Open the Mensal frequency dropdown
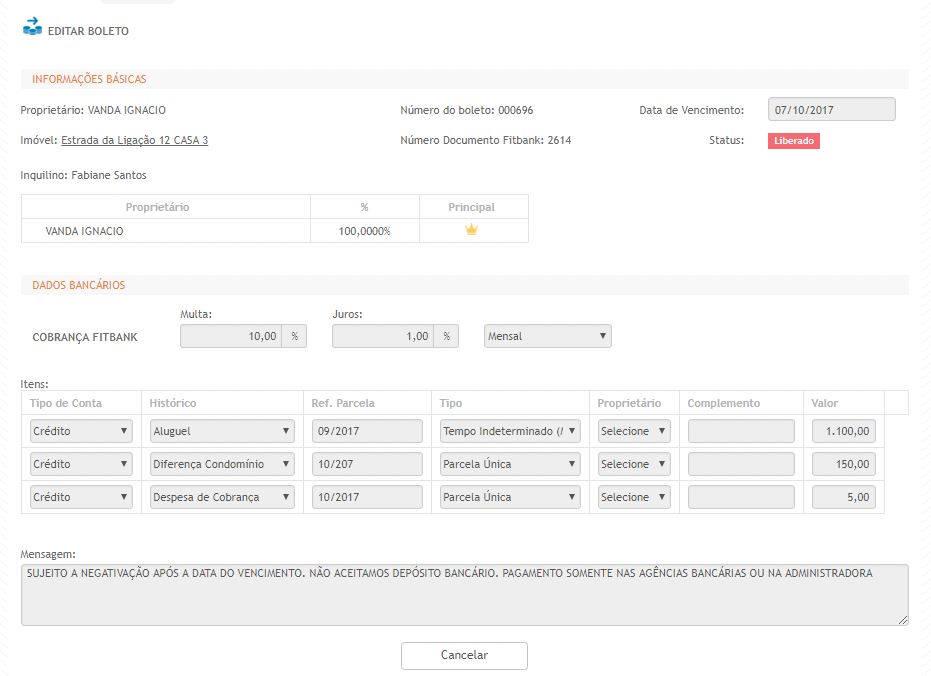 coord(547,336)
